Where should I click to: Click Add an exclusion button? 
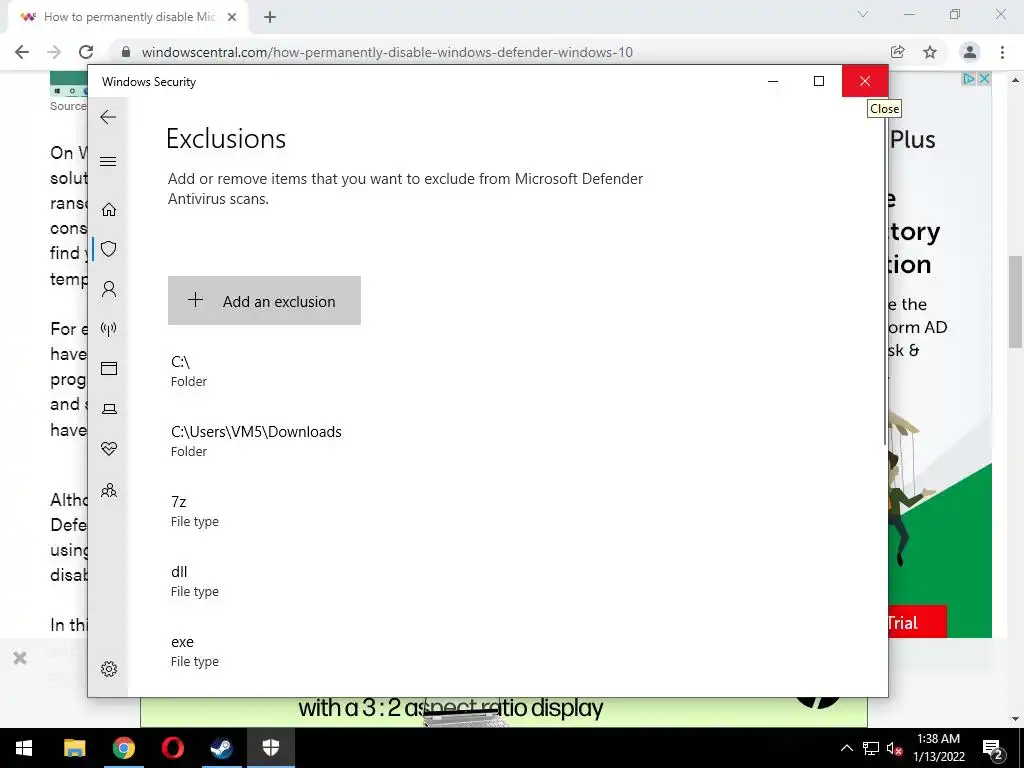point(264,300)
